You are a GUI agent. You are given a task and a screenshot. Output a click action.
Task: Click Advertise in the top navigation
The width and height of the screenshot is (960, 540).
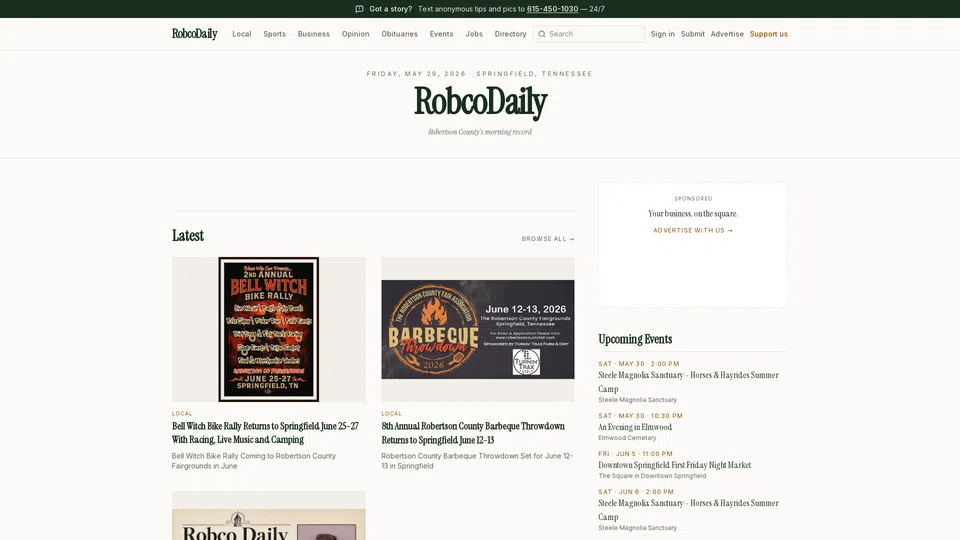(x=727, y=34)
